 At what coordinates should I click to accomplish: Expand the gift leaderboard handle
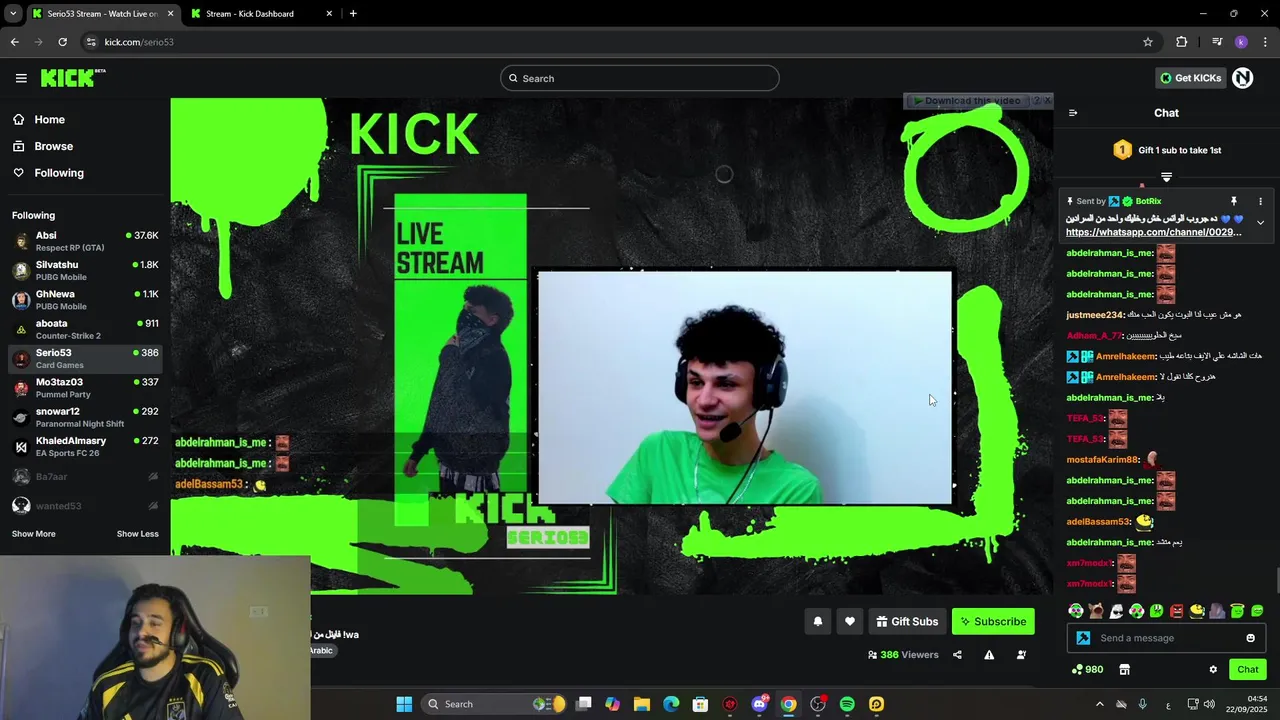click(x=1166, y=177)
